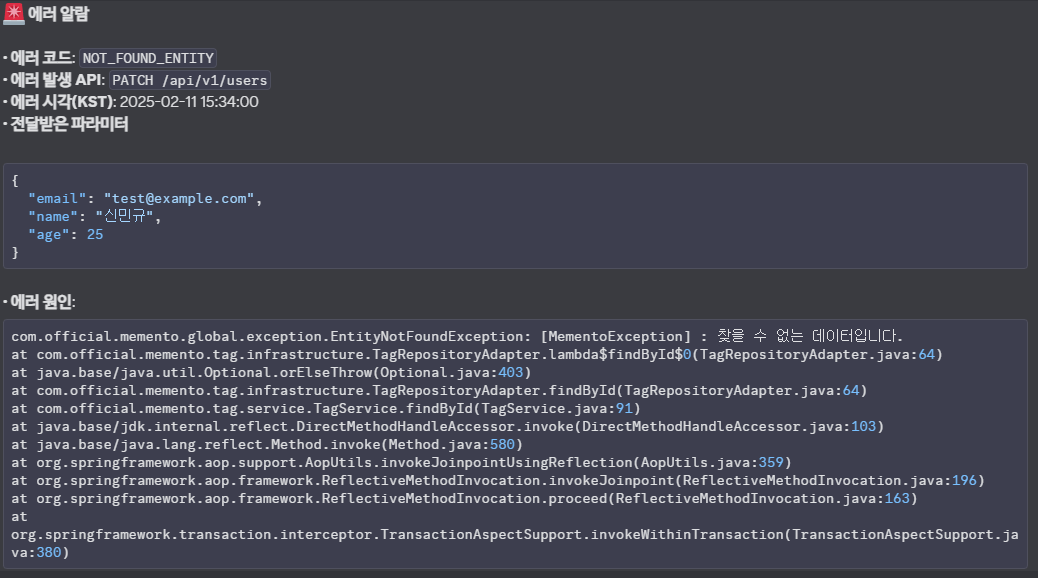This screenshot has width=1038, height=578.
Task: Click the 전달받은 파라미터 label
Action: pos(68,125)
